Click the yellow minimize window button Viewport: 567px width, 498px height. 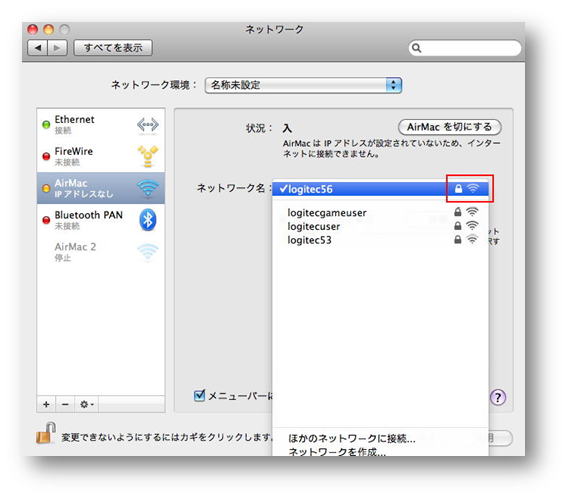coord(48,29)
